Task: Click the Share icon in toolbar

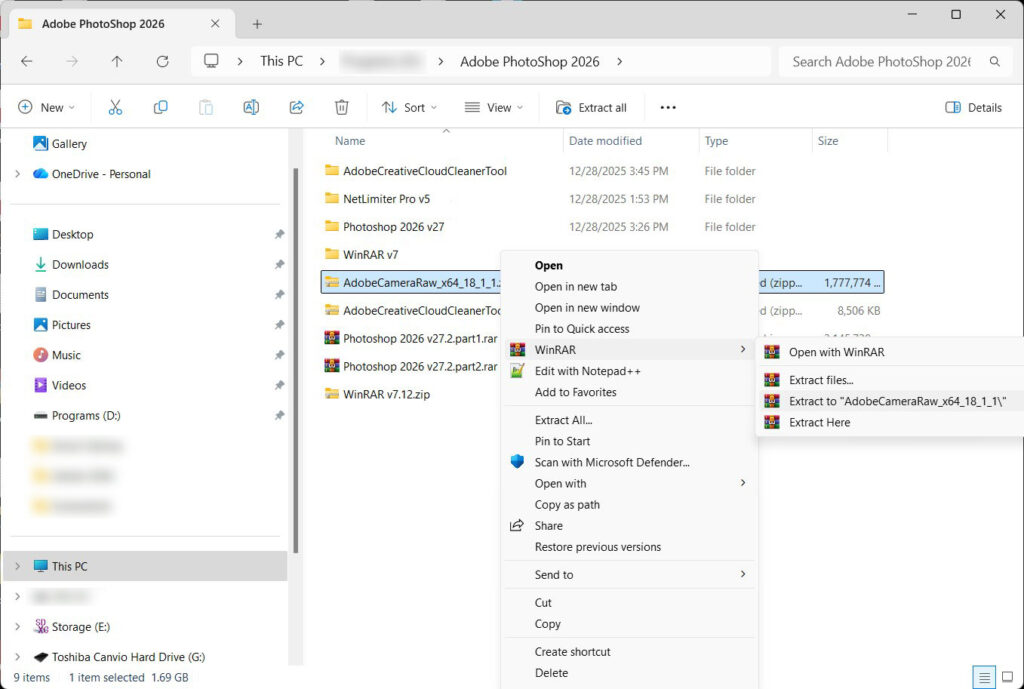Action: [x=296, y=107]
